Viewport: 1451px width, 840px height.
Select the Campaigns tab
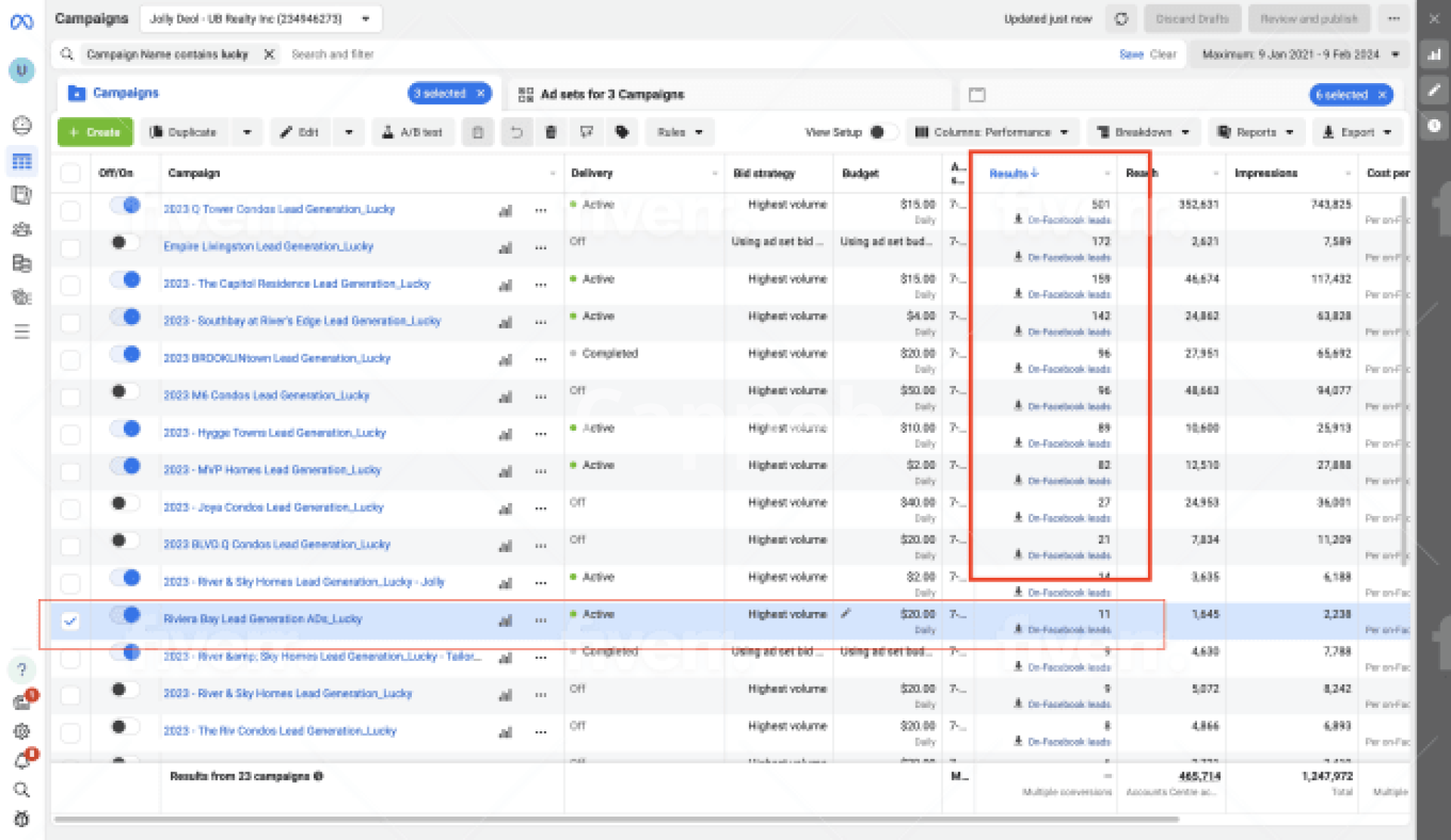(125, 93)
